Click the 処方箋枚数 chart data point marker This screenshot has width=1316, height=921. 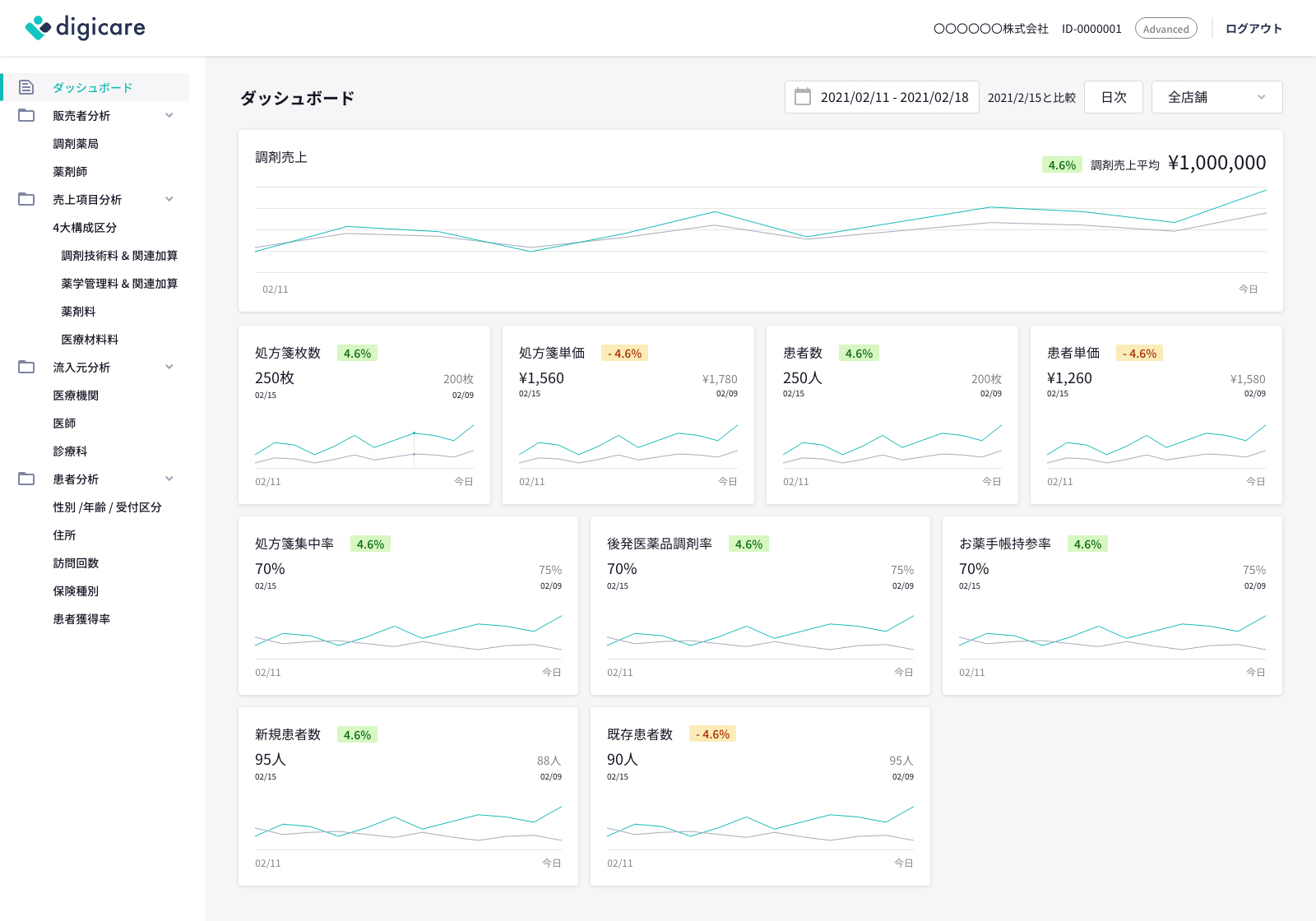click(x=414, y=433)
